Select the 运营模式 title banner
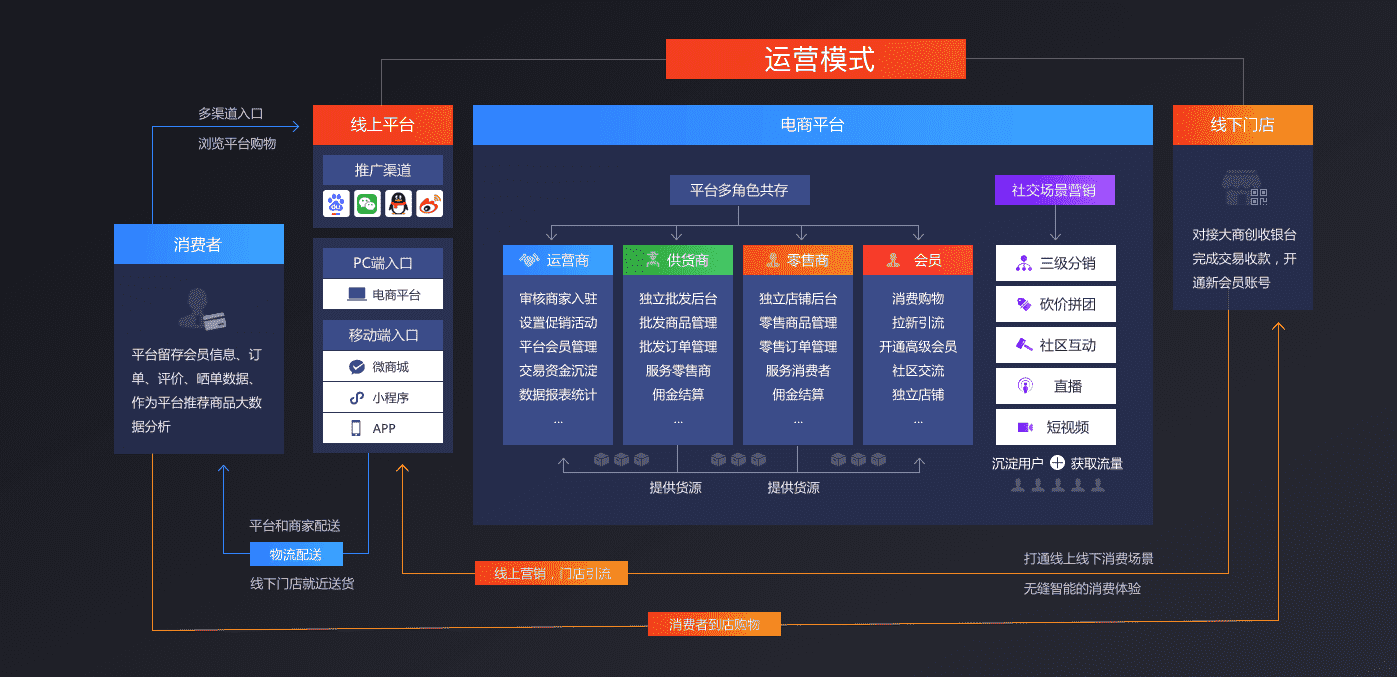This screenshot has width=1397, height=677. coord(816,59)
